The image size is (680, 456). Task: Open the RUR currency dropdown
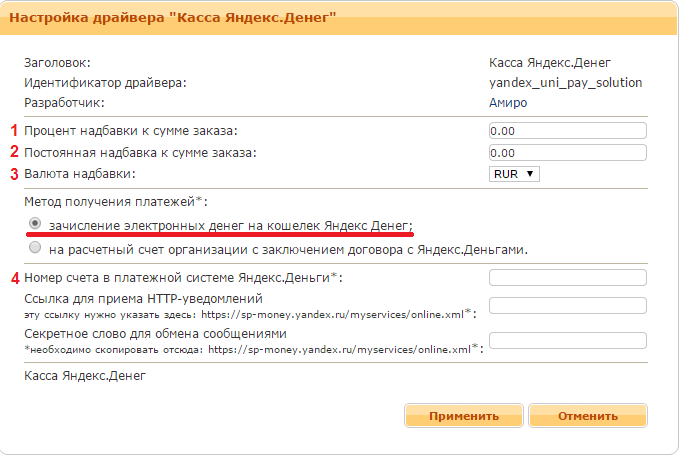(515, 174)
